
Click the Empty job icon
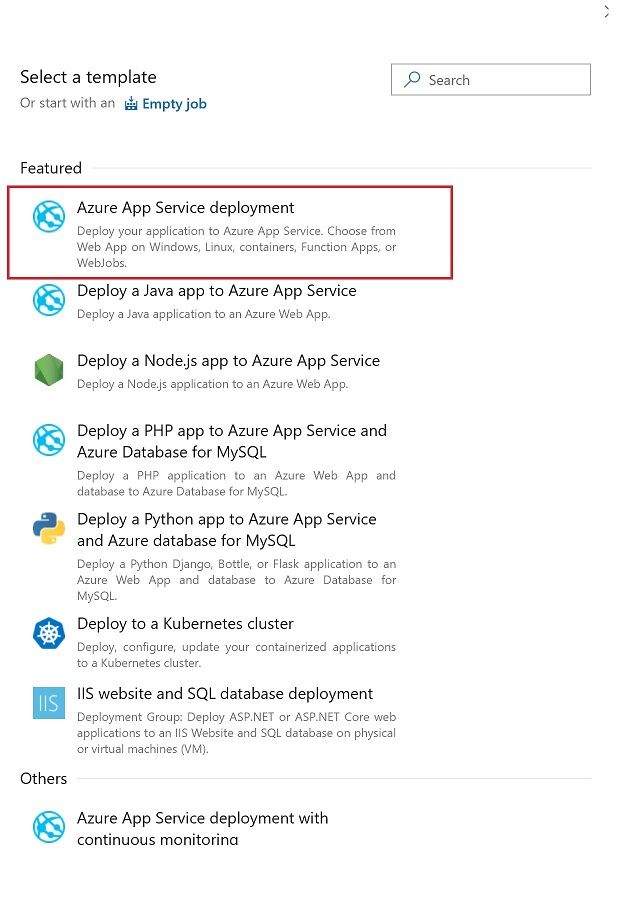click(131, 104)
